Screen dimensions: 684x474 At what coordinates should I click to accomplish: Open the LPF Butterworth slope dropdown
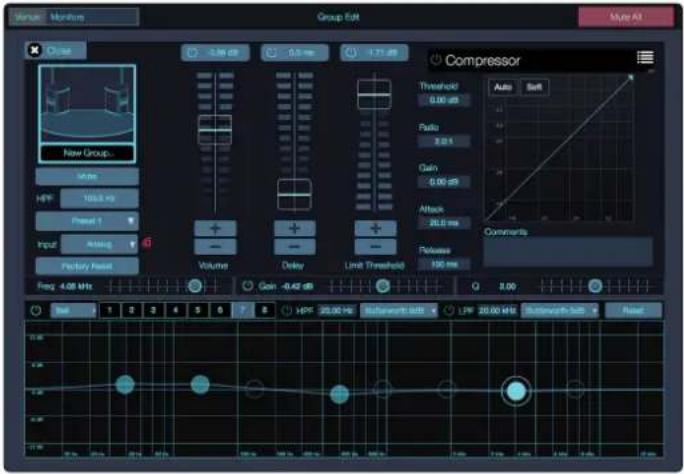[x=560, y=310]
